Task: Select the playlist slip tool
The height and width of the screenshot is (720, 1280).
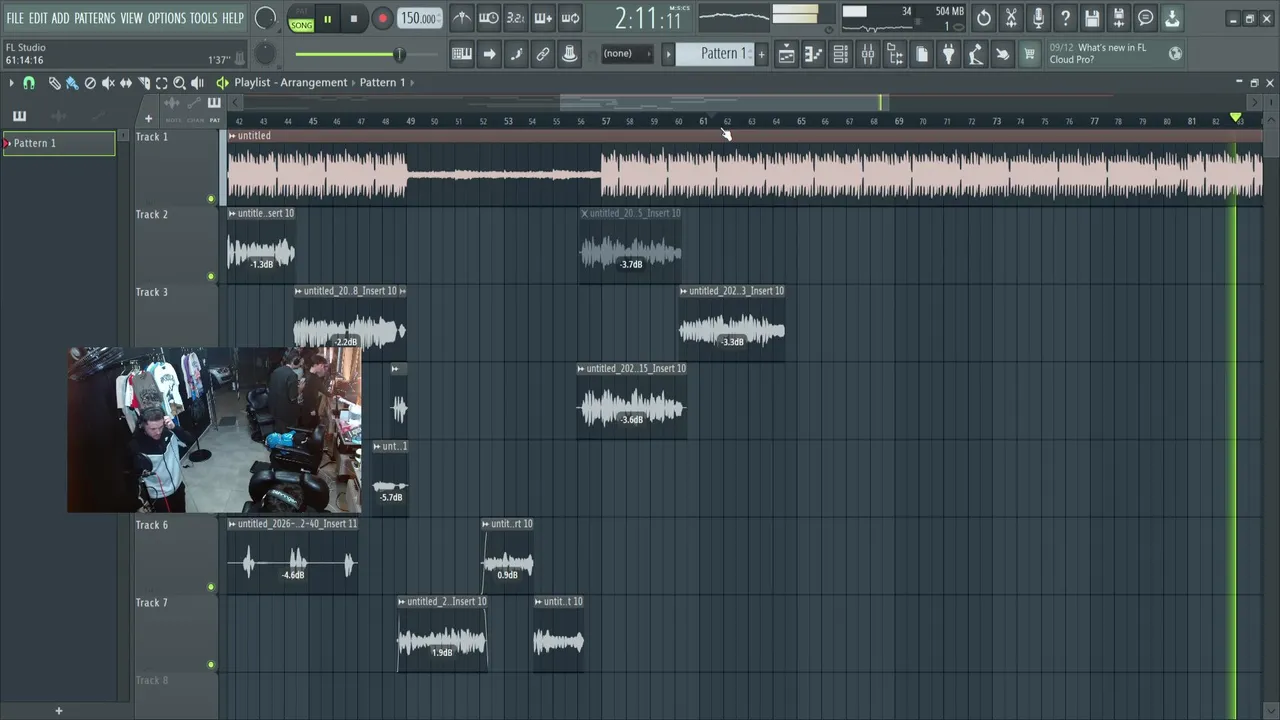Action: pos(126,83)
